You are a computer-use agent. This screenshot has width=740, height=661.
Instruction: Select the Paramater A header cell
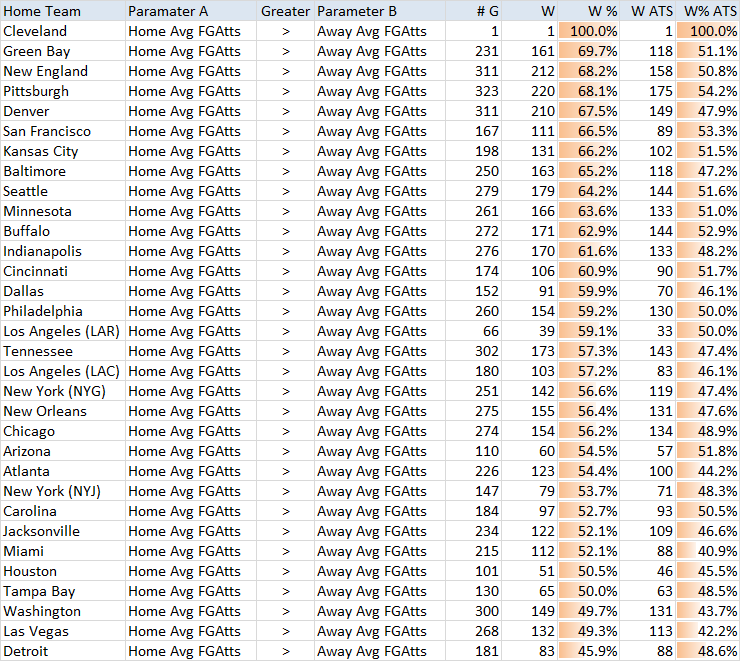(191, 11)
